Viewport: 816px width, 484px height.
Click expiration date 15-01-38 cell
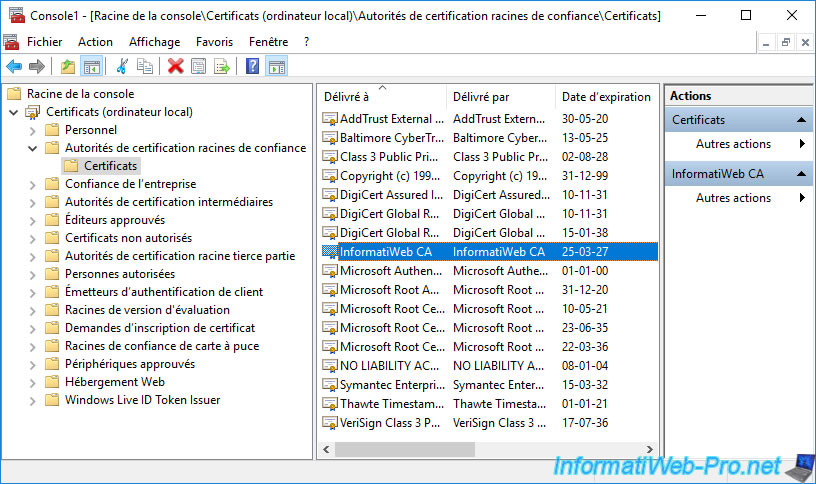point(585,233)
